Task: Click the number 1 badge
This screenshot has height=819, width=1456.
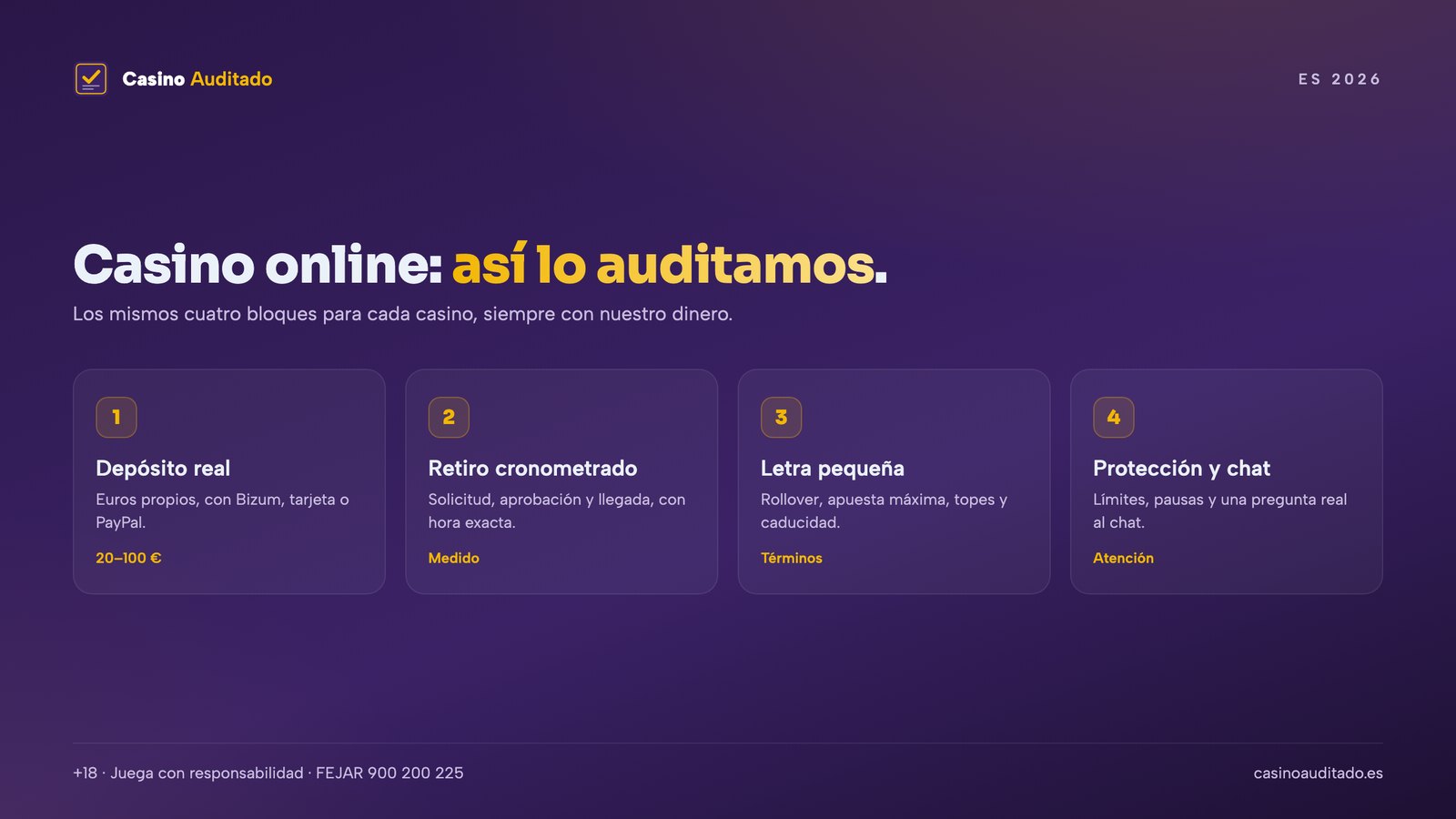Action: pyautogui.click(x=116, y=417)
